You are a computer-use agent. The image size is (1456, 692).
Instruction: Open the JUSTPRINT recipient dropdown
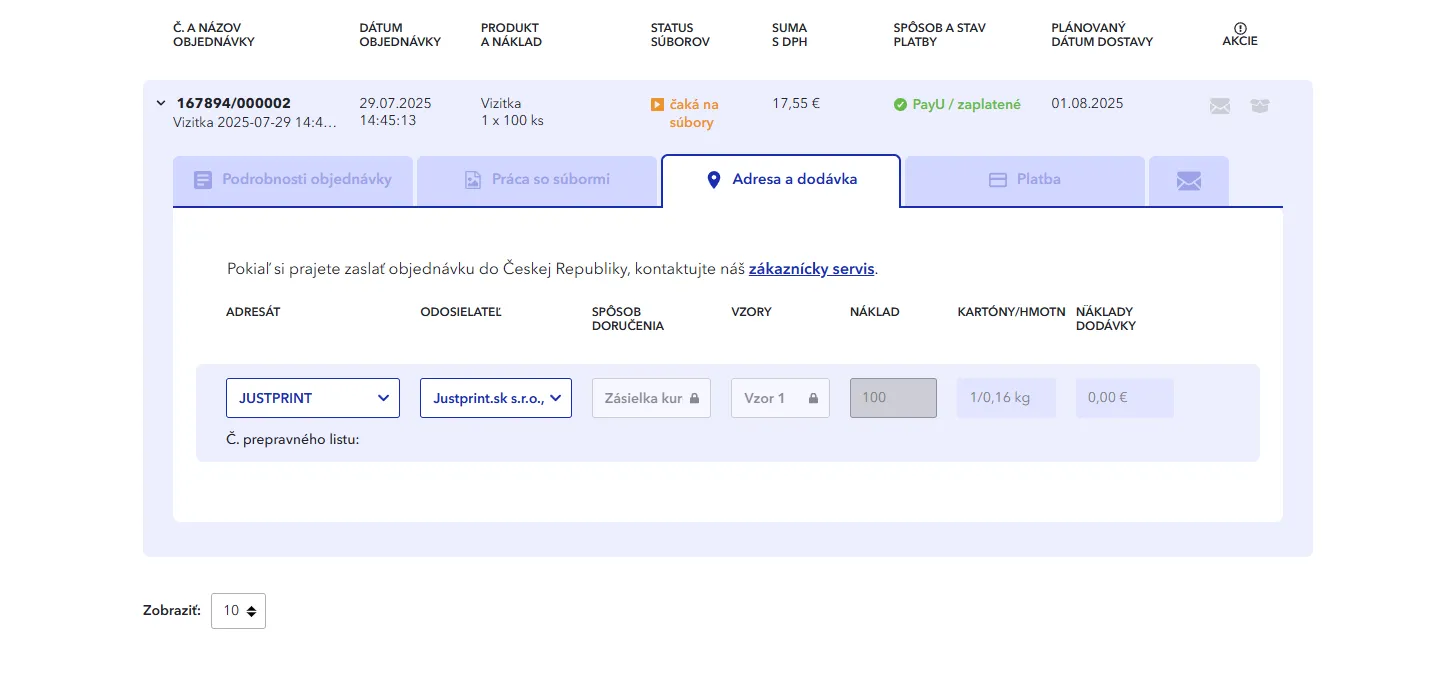(x=313, y=398)
